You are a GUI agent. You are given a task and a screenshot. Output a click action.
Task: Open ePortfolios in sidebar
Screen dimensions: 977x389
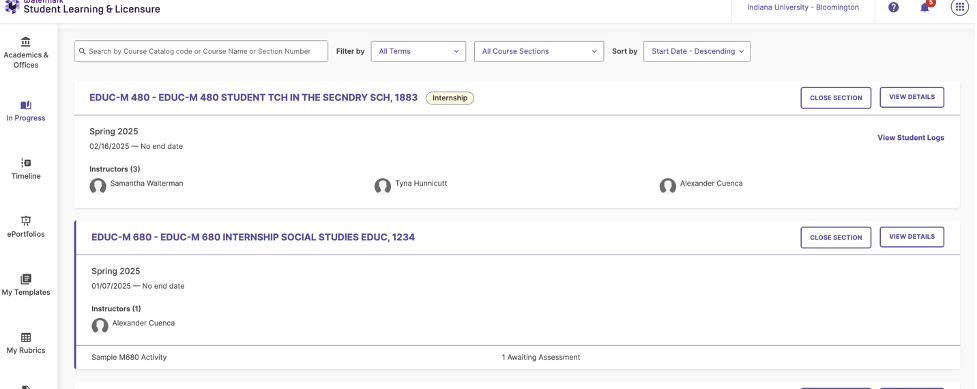26,228
